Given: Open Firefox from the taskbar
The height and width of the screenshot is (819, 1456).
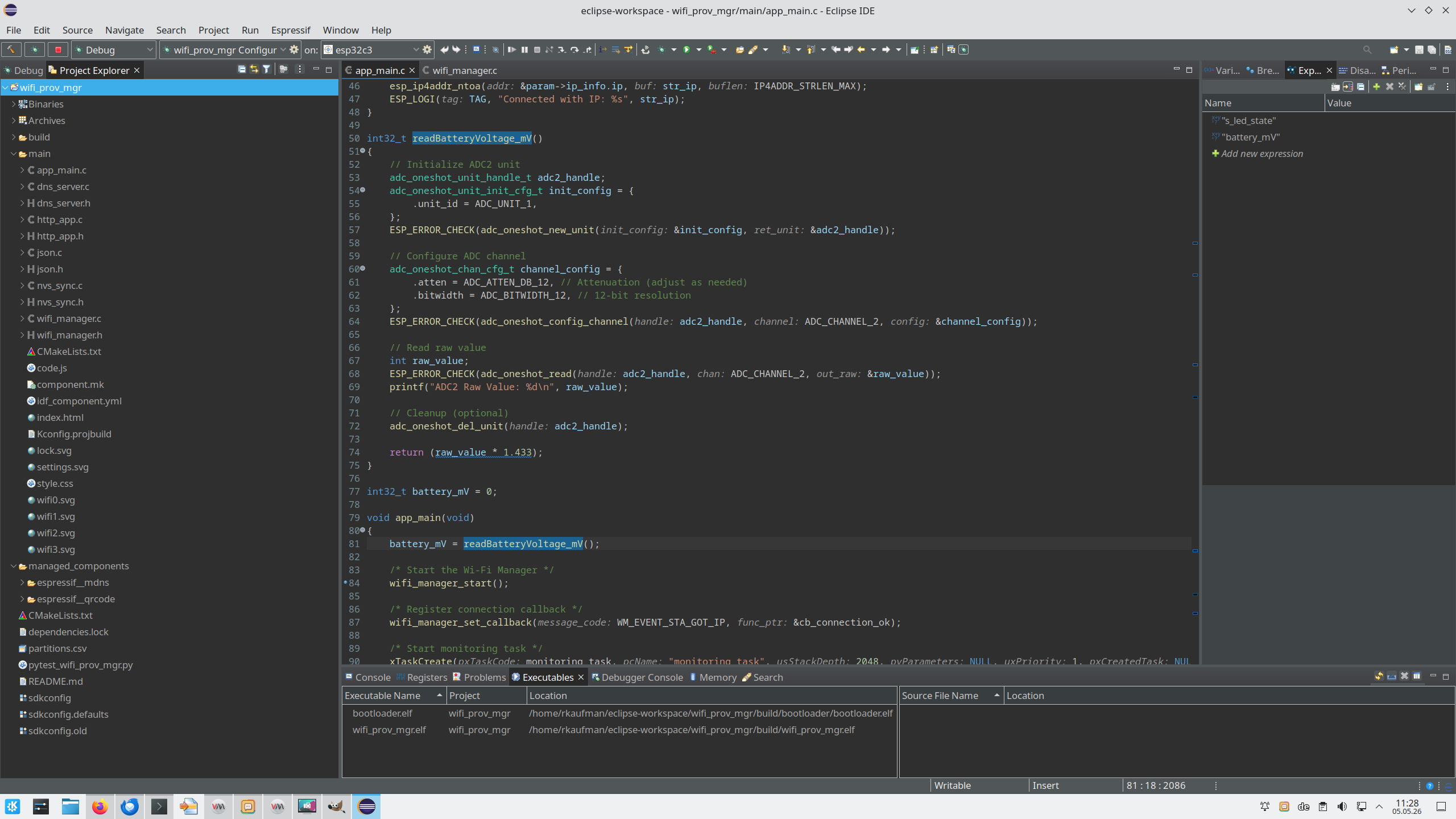Looking at the screenshot, I should tap(100, 806).
